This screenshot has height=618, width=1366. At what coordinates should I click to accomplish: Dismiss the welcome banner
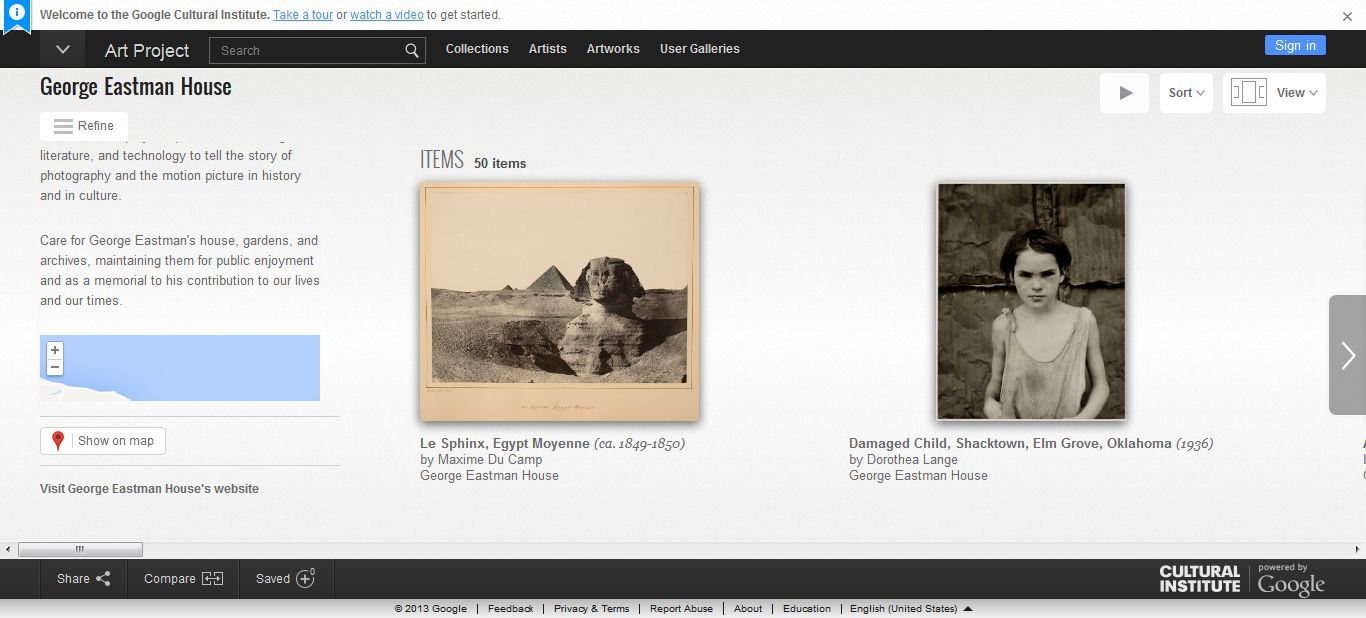tap(1347, 16)
